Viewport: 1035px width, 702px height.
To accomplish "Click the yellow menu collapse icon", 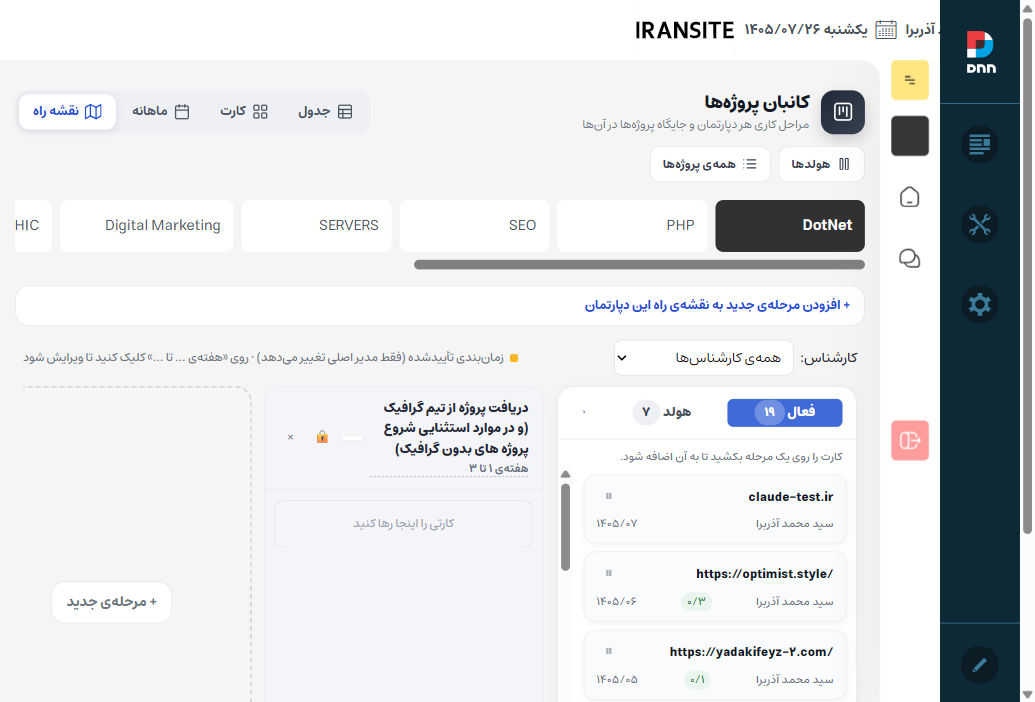I will pos(910,80).
